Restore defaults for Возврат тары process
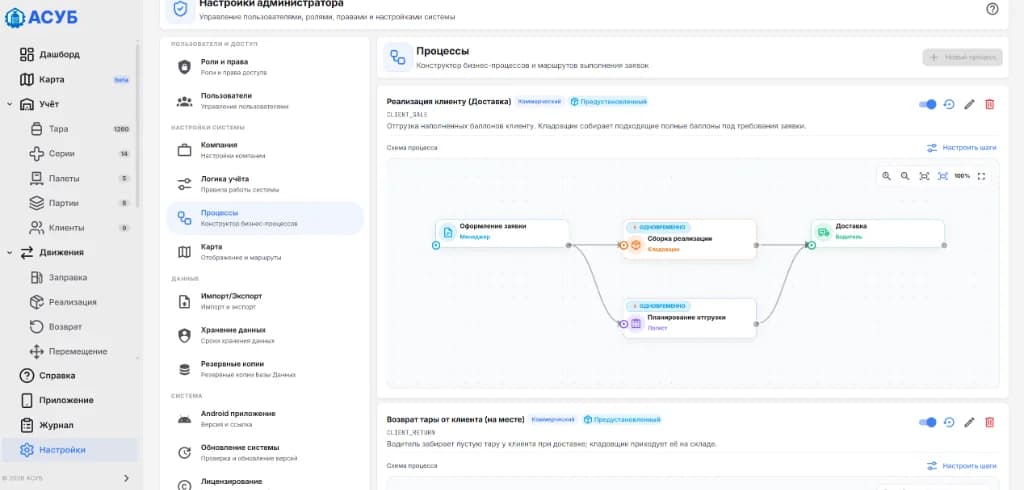Image resolution: width=1024 pixels, height=490 pixels. point(950,423)
